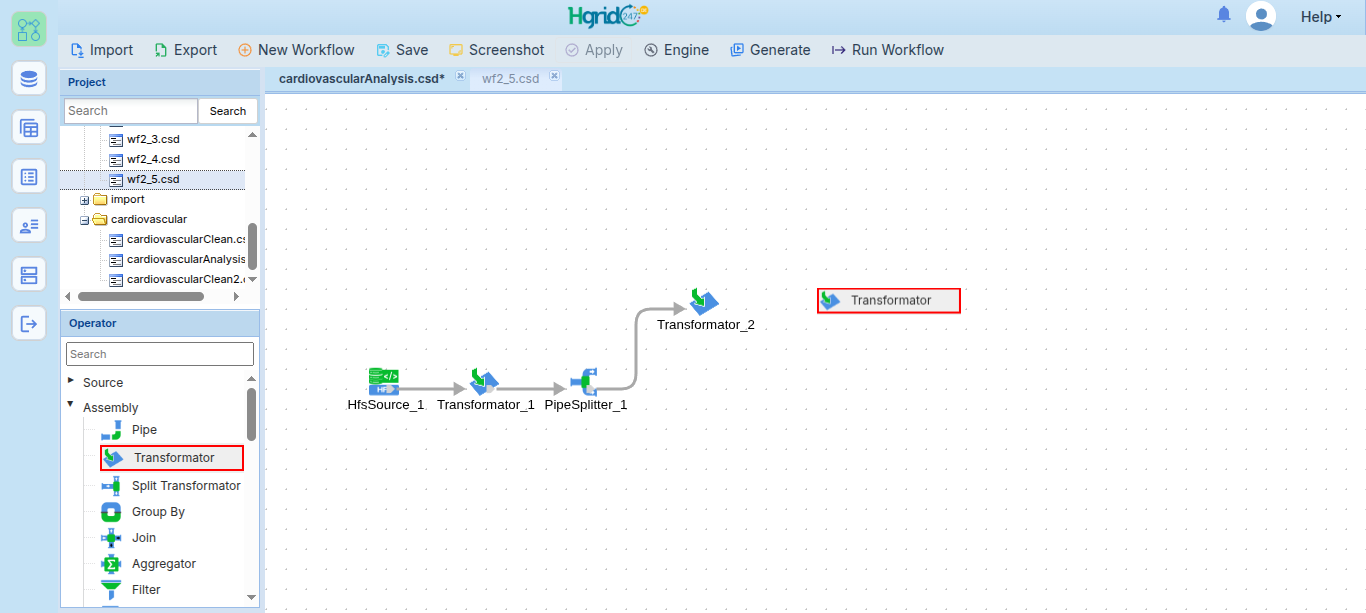The width and height of the screenshot is (1366, 613).
Task: Collapse the cardiovascular folder
Action: tap(85, 220)
